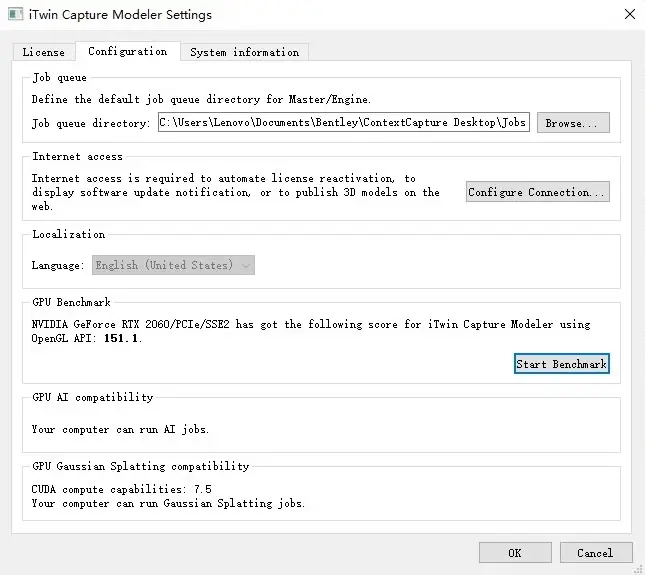The width and height of the screenshot is (645, 575).
Task: Click the 'Job queue directory:' label
Action: coord(91,123)
